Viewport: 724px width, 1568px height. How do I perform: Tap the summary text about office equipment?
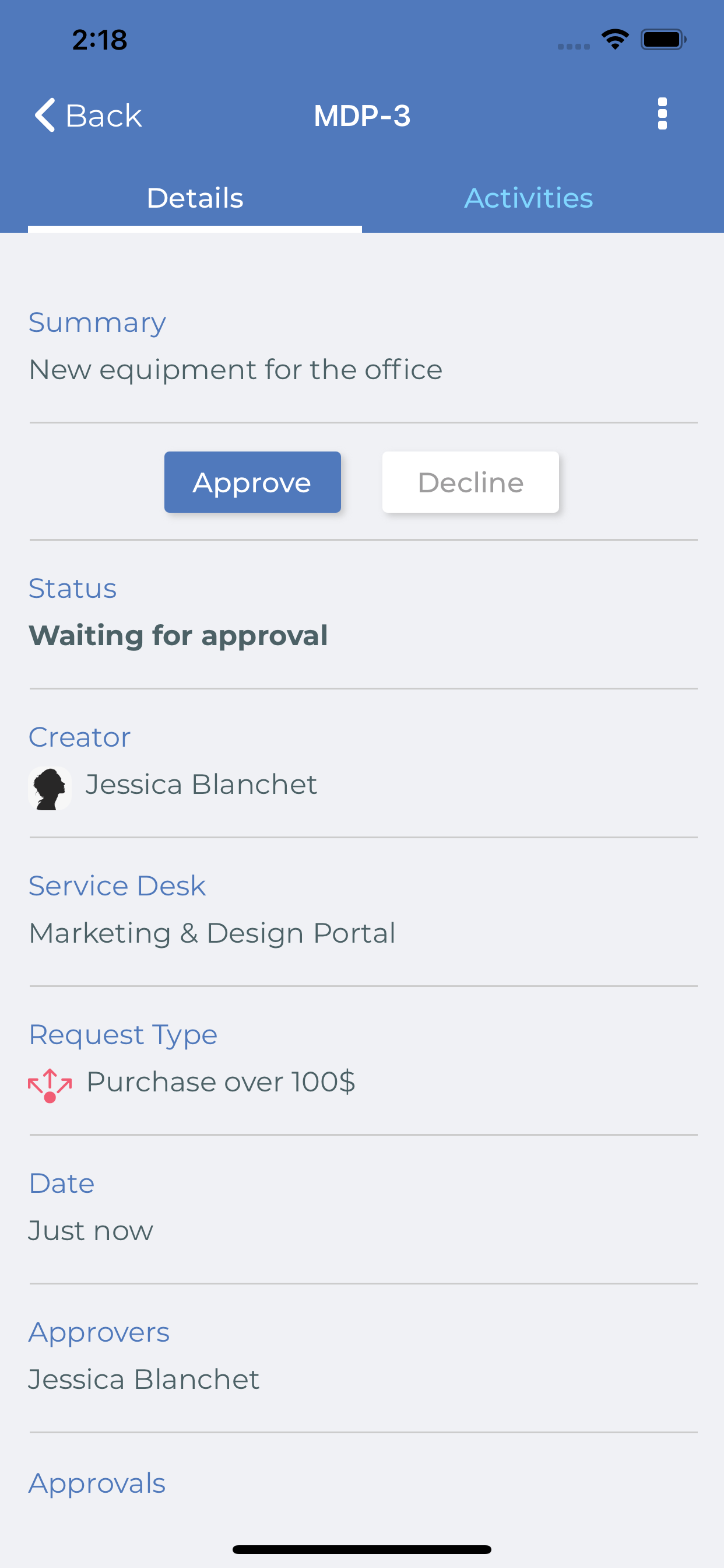point(236,369)
